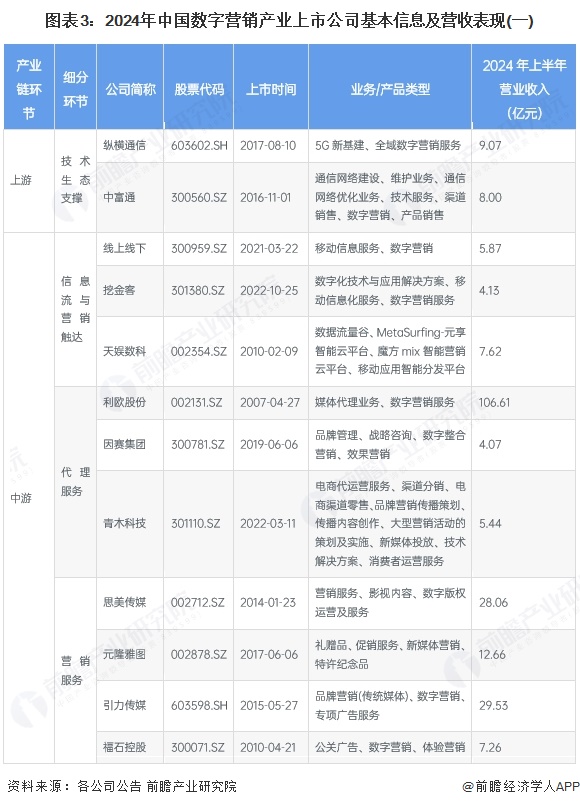Click company name '挖金客'
The image size is (580, 807).
[x=119, y=290]
